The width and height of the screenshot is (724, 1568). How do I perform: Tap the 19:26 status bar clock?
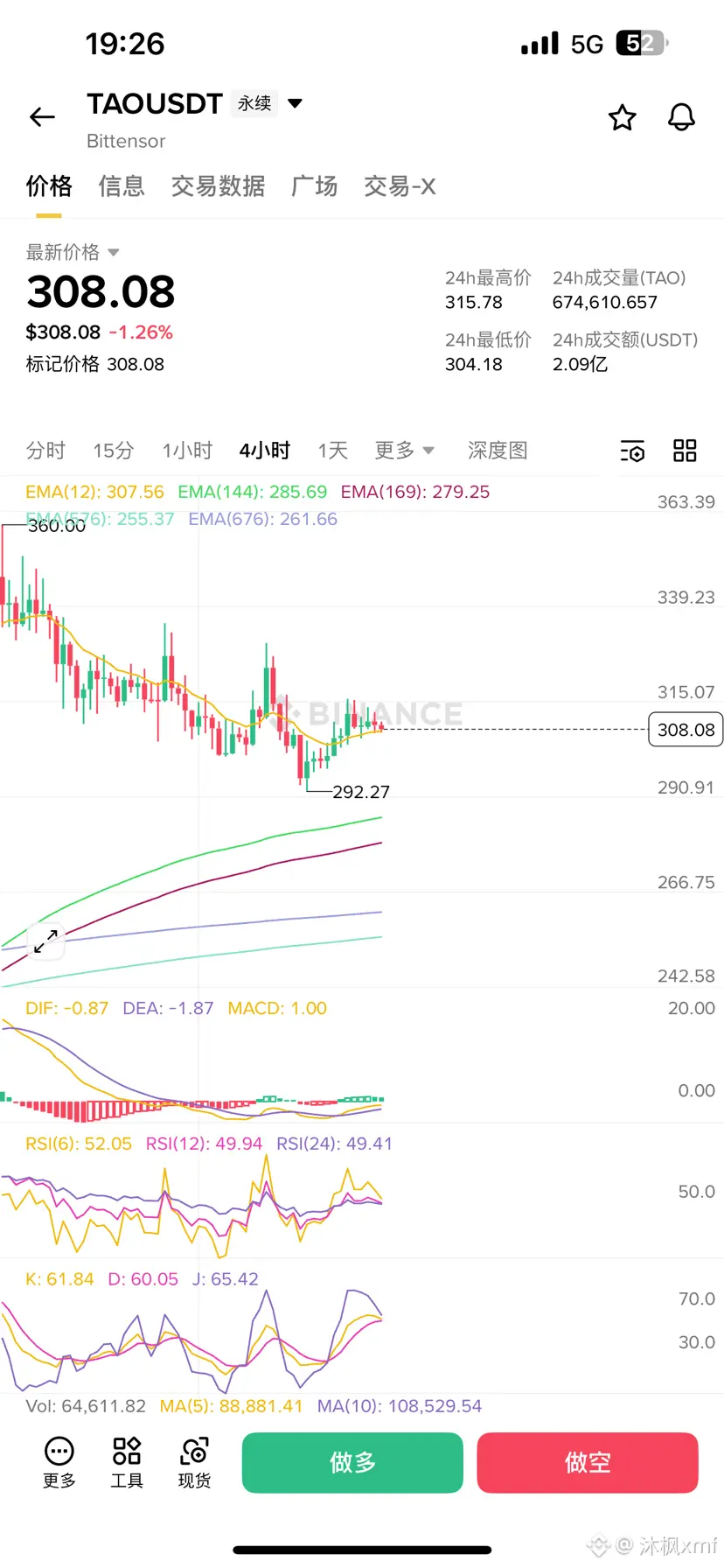point(125,44)
